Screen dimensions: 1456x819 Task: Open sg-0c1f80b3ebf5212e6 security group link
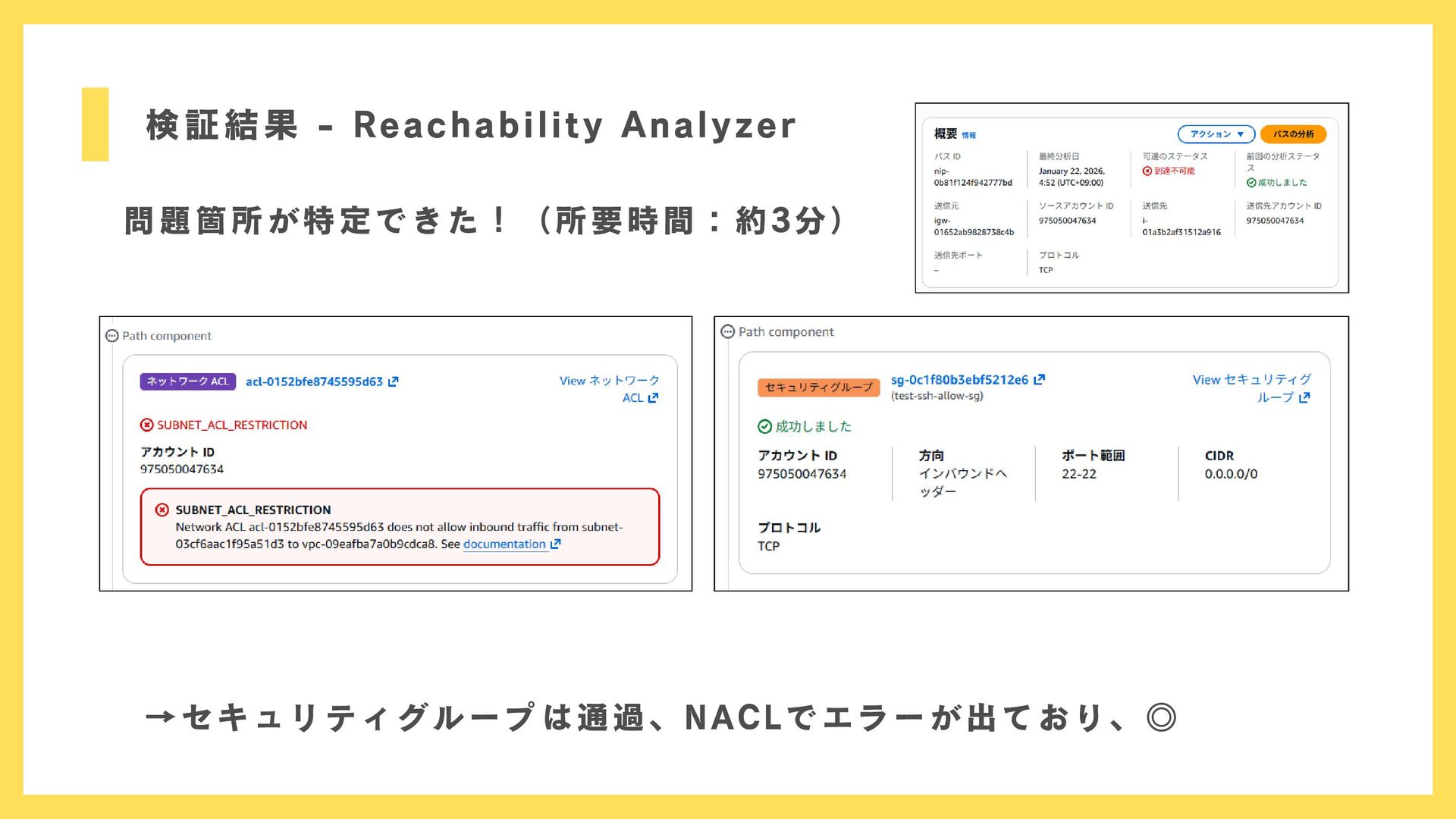coord(959,380)
